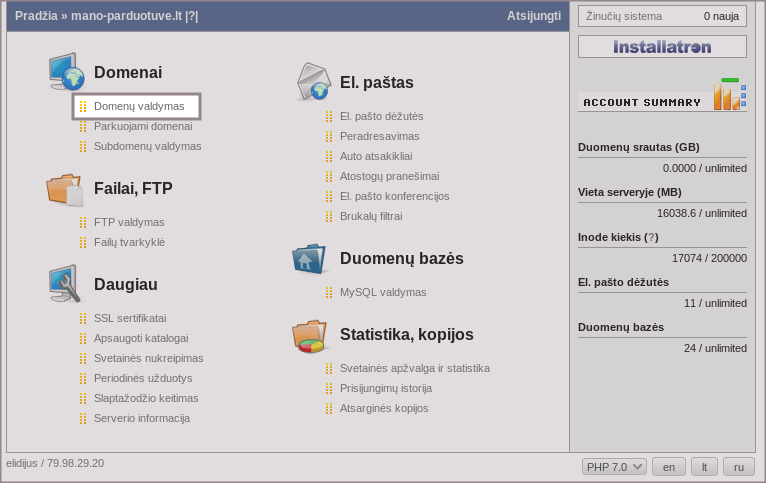The image size is (766, 483).
Task: Click the Daugiau wrench monitor icon
Action: (x=65, y=284)
